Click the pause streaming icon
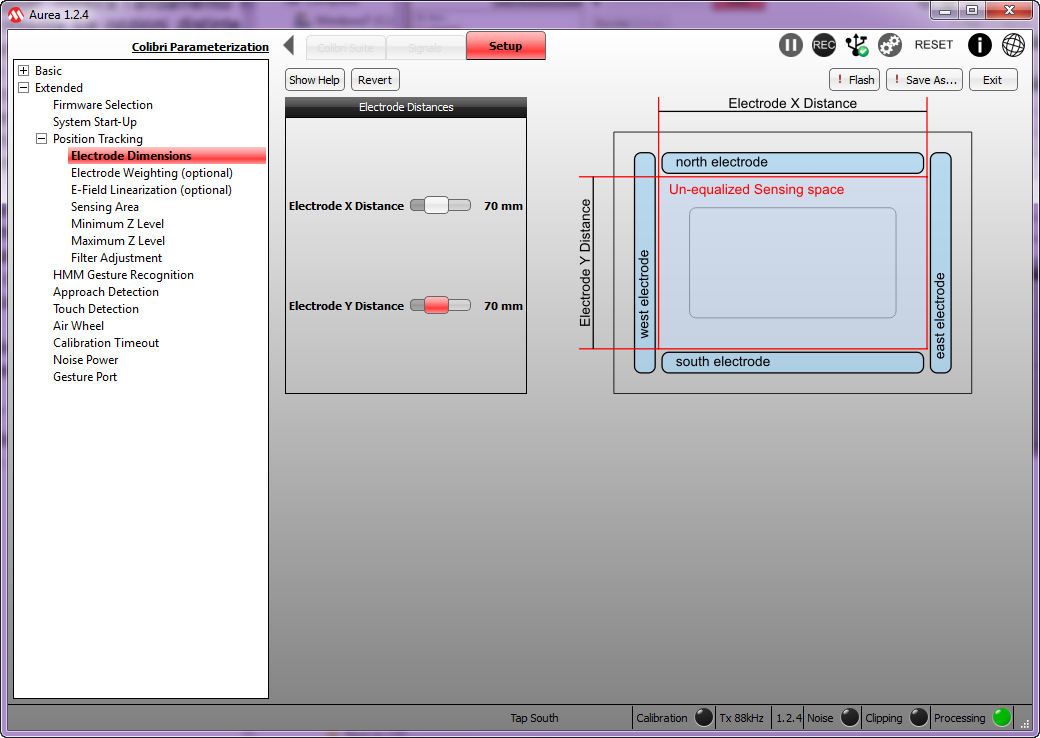 791,45
